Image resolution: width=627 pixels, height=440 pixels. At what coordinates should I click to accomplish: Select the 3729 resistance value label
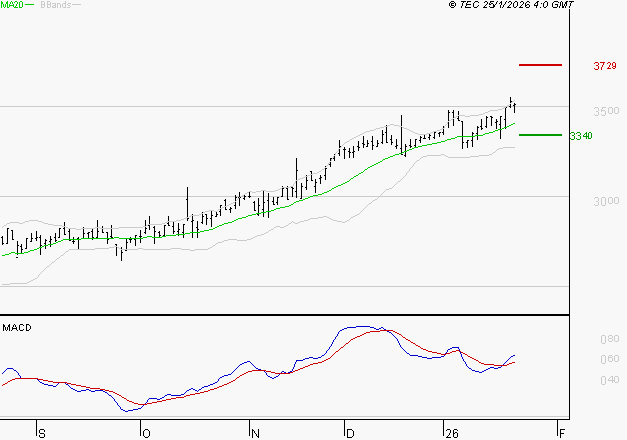coord(604,66)
